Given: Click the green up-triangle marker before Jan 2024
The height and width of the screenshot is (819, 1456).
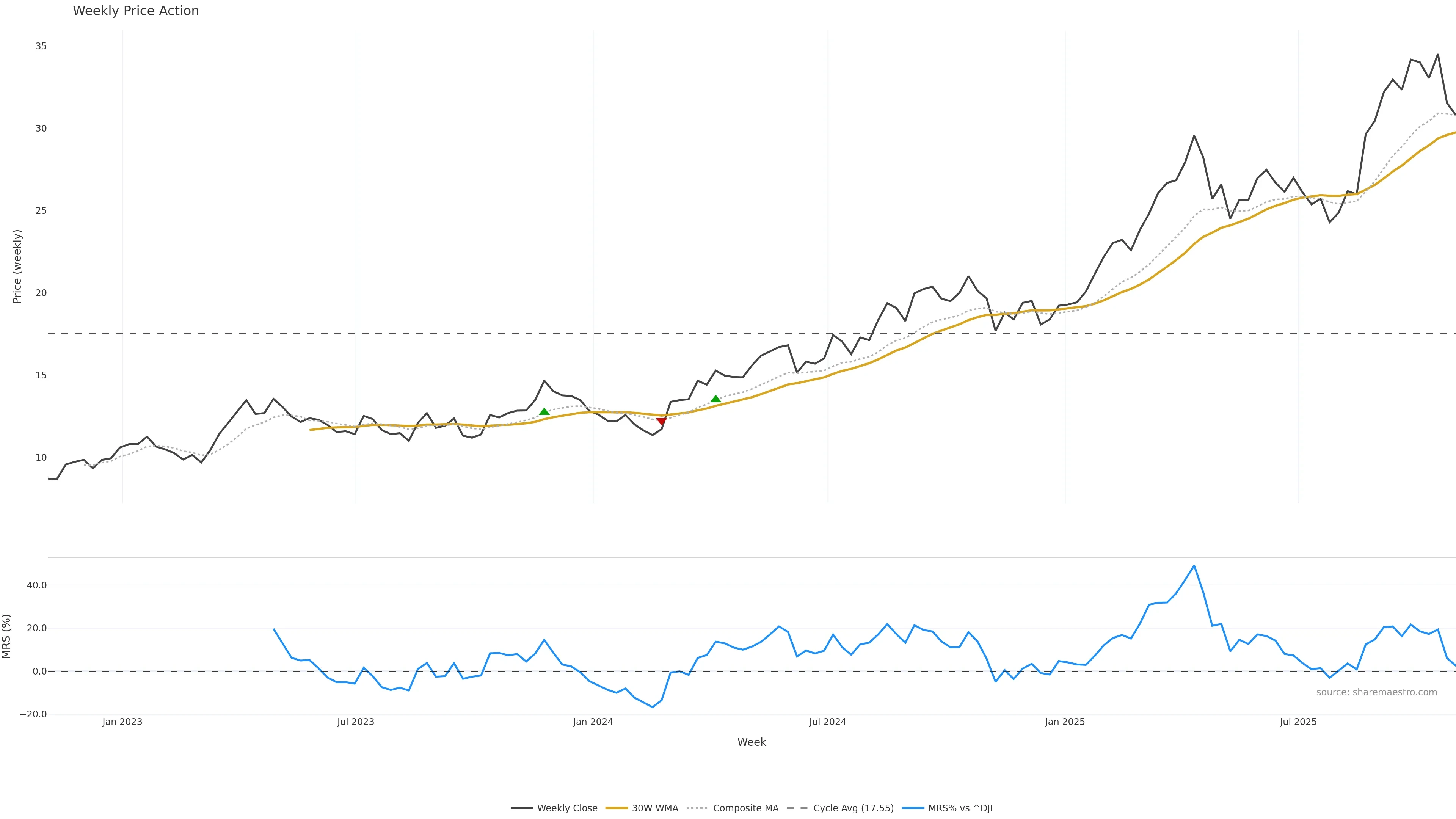Looking at the screenshot, I should (x=544, y=411).
